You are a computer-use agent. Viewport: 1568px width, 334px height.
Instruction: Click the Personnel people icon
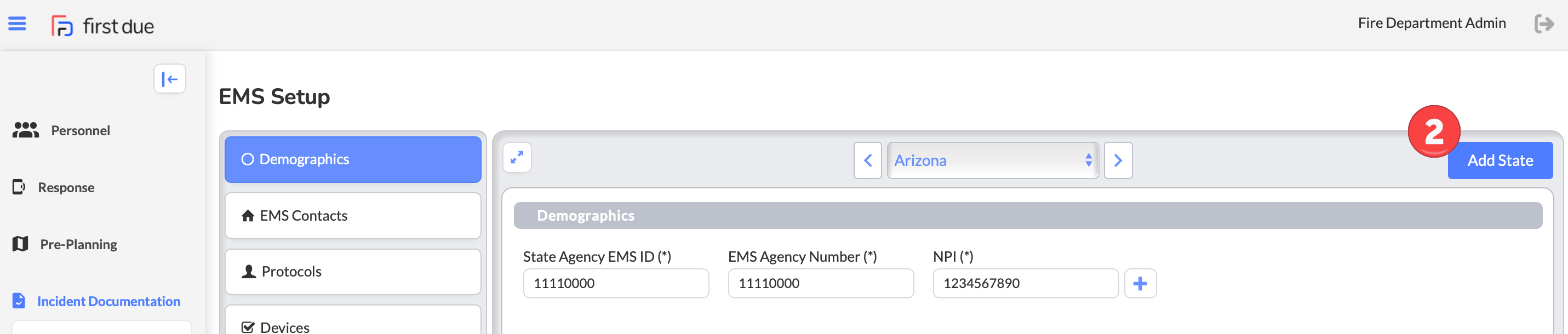click(26, 130)
